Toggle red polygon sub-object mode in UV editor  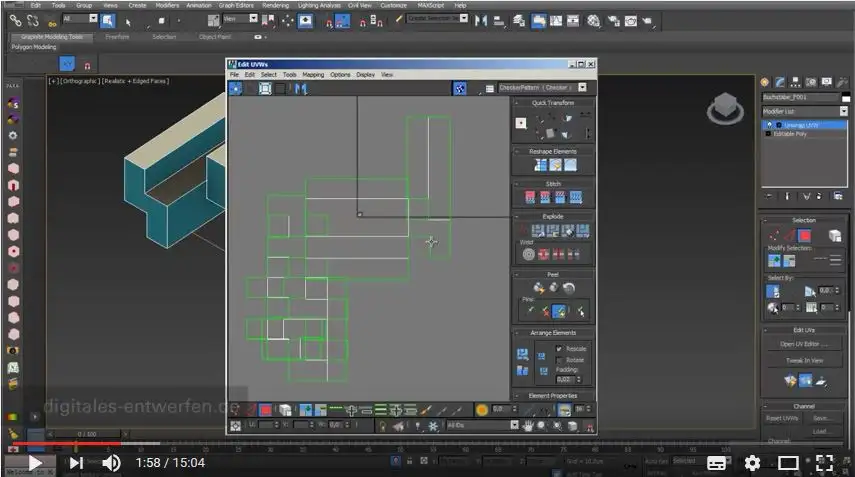point(266,409)
